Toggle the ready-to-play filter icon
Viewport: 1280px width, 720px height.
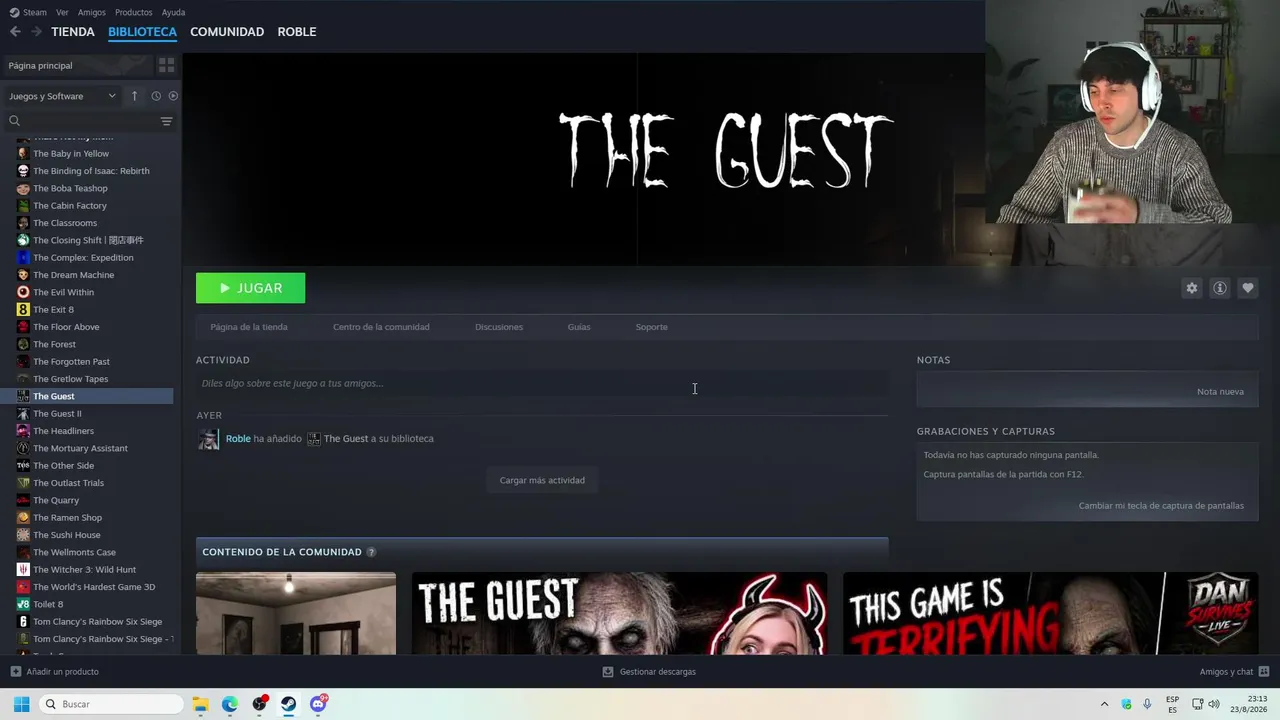[173, 96]
